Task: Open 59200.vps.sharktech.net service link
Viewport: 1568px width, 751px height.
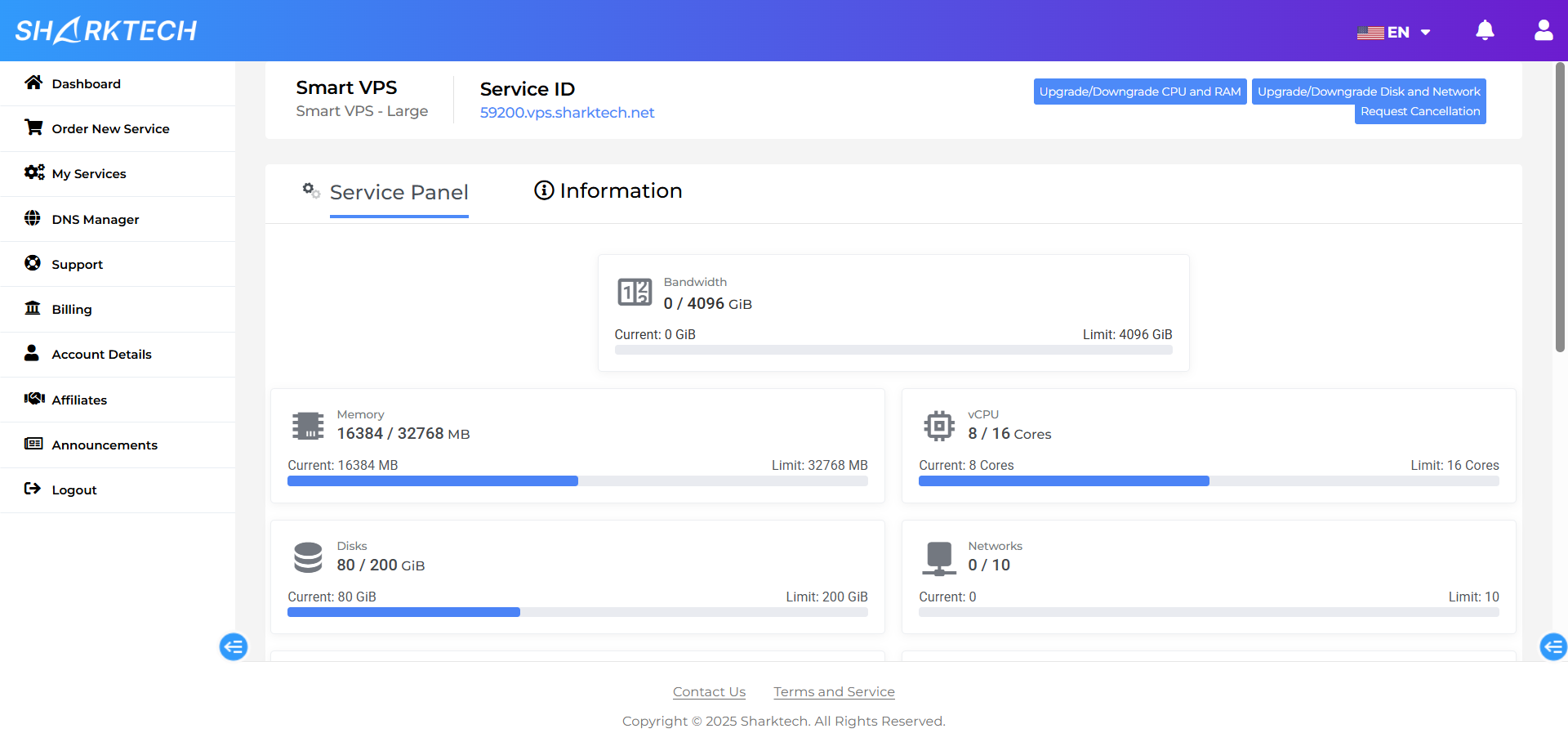Action: pos(567,113)
